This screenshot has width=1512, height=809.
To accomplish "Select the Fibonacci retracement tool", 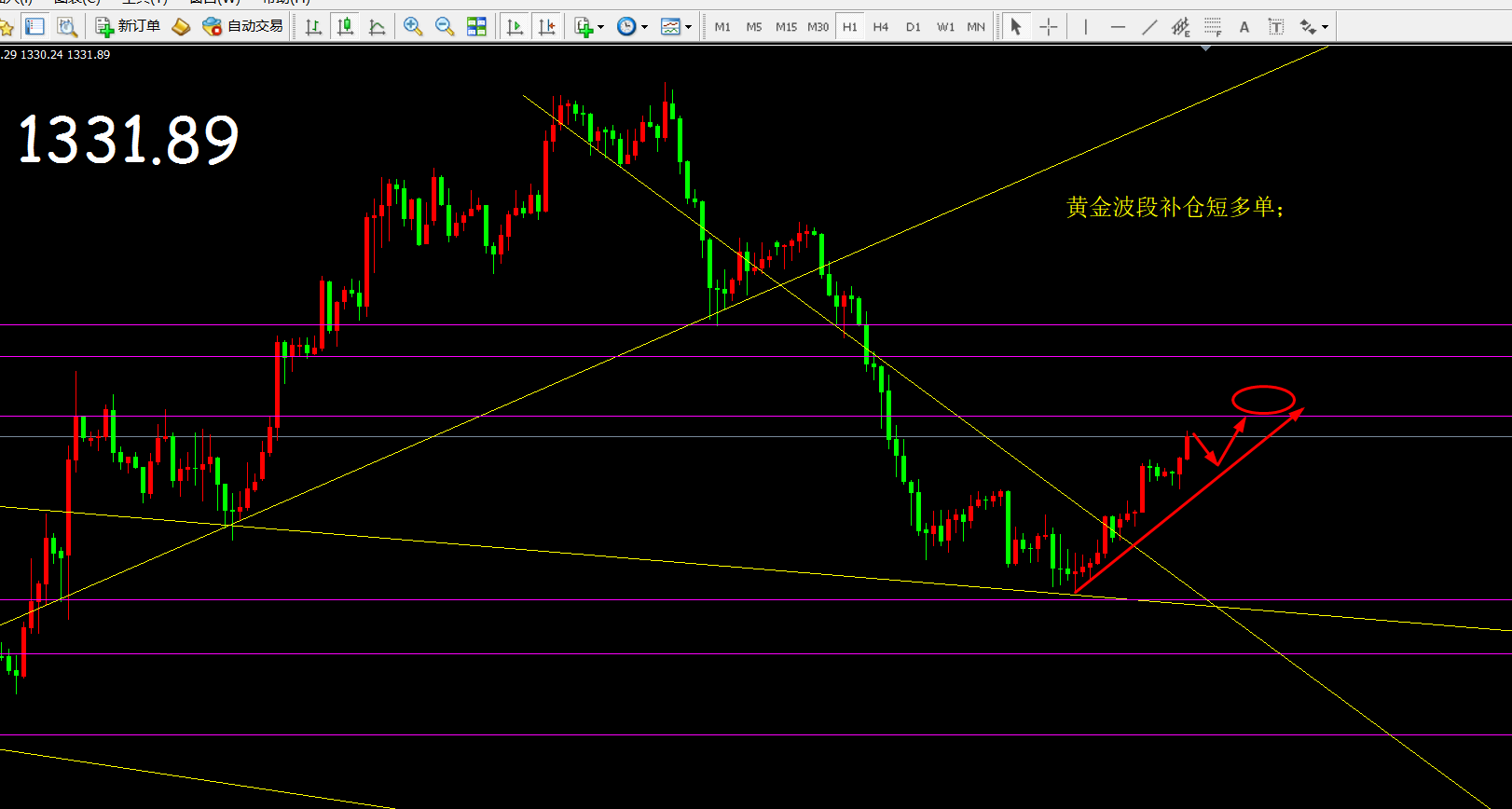I will 1213,26.
